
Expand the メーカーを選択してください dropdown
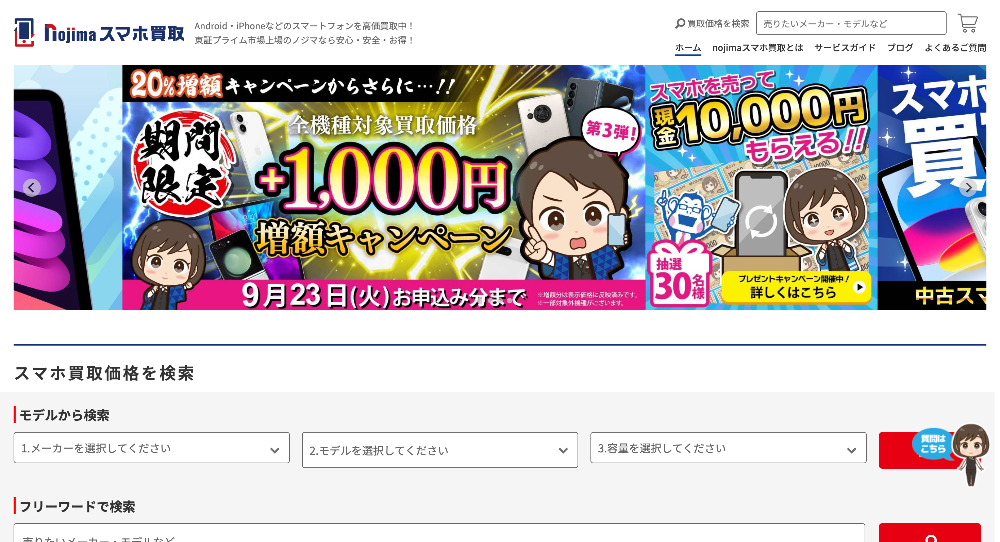point(152,448)
